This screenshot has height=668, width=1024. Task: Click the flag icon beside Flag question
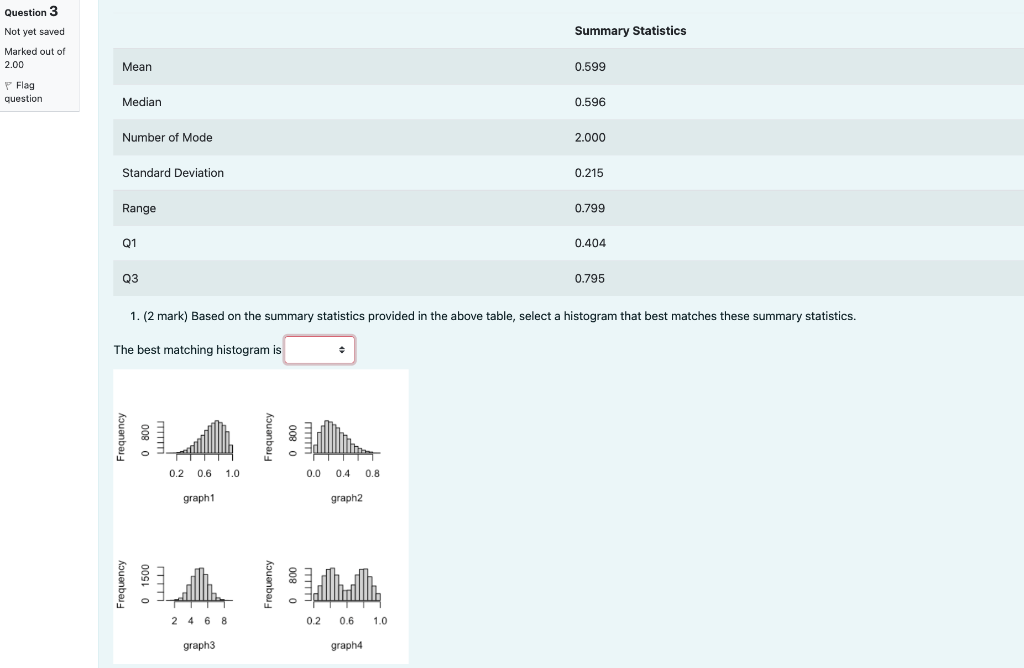[x=8, y=85]
